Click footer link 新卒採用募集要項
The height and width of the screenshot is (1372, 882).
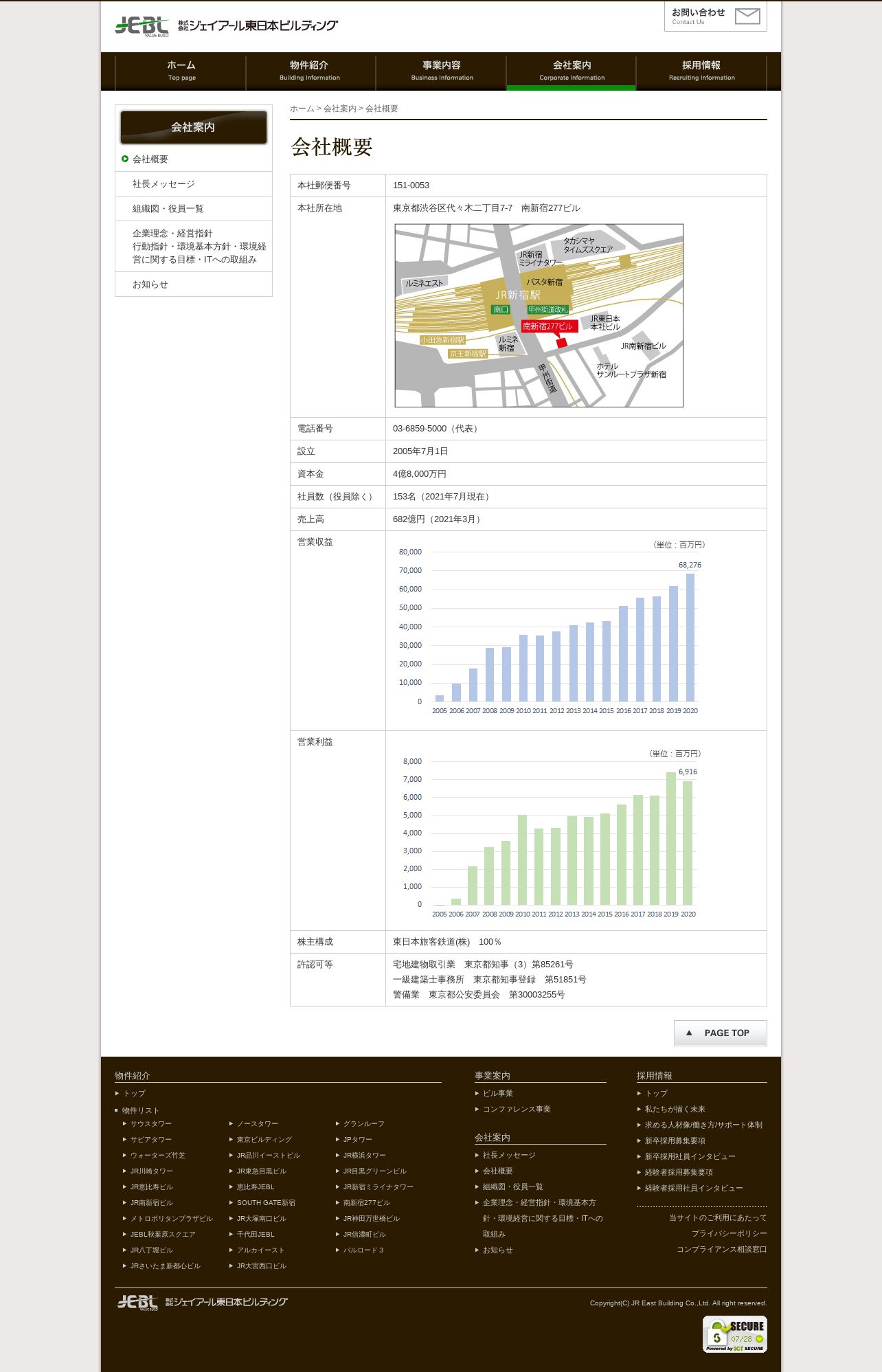click(x=675, y=1141)
